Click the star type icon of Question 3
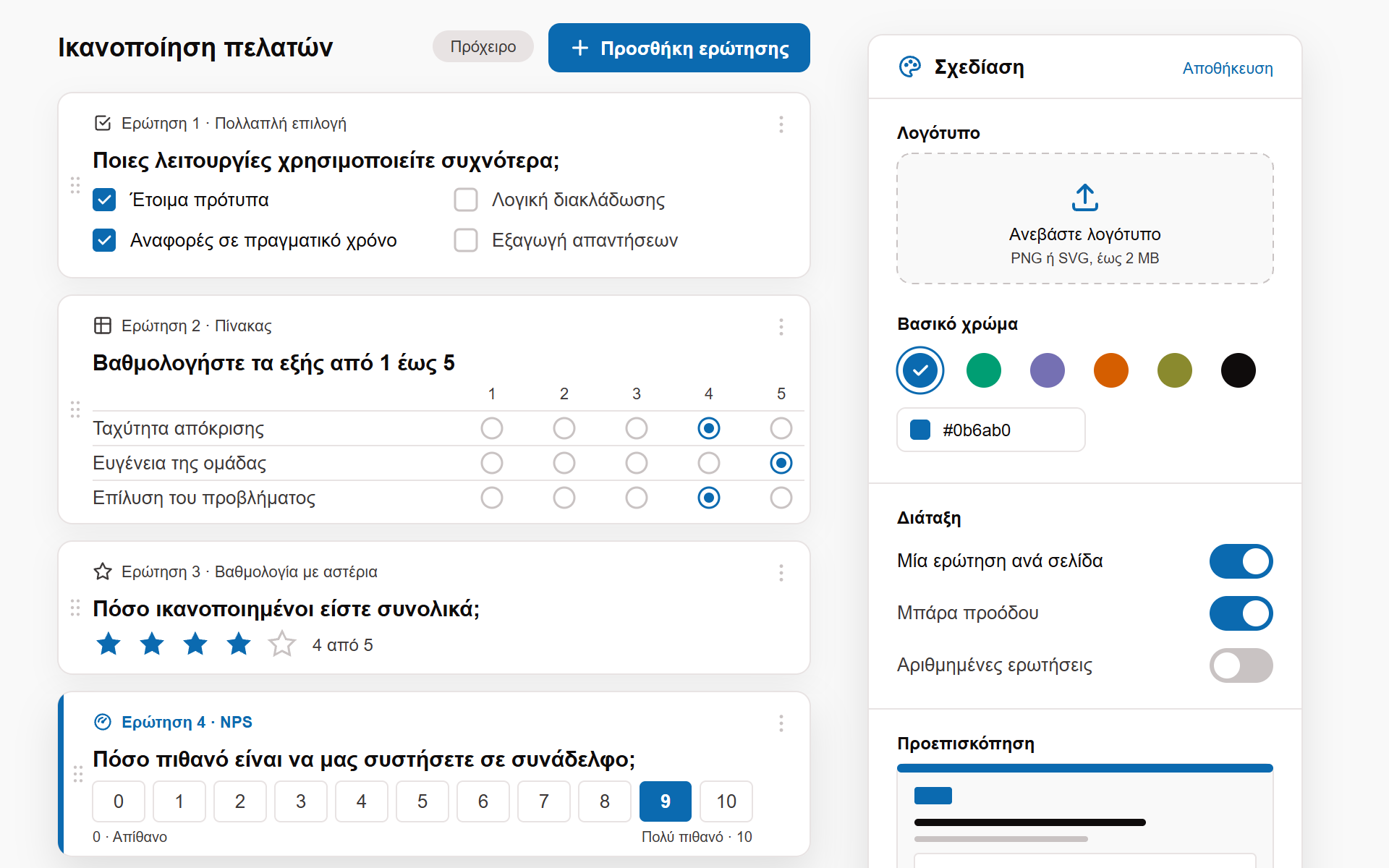 click(x=103, y=571)
